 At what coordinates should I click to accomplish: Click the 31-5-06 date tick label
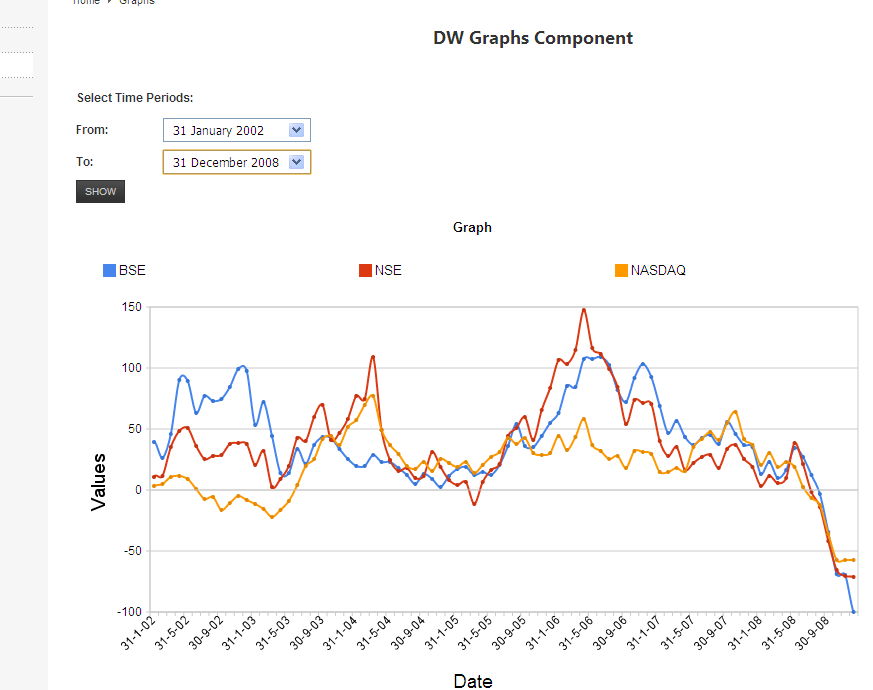coord(577,633)
